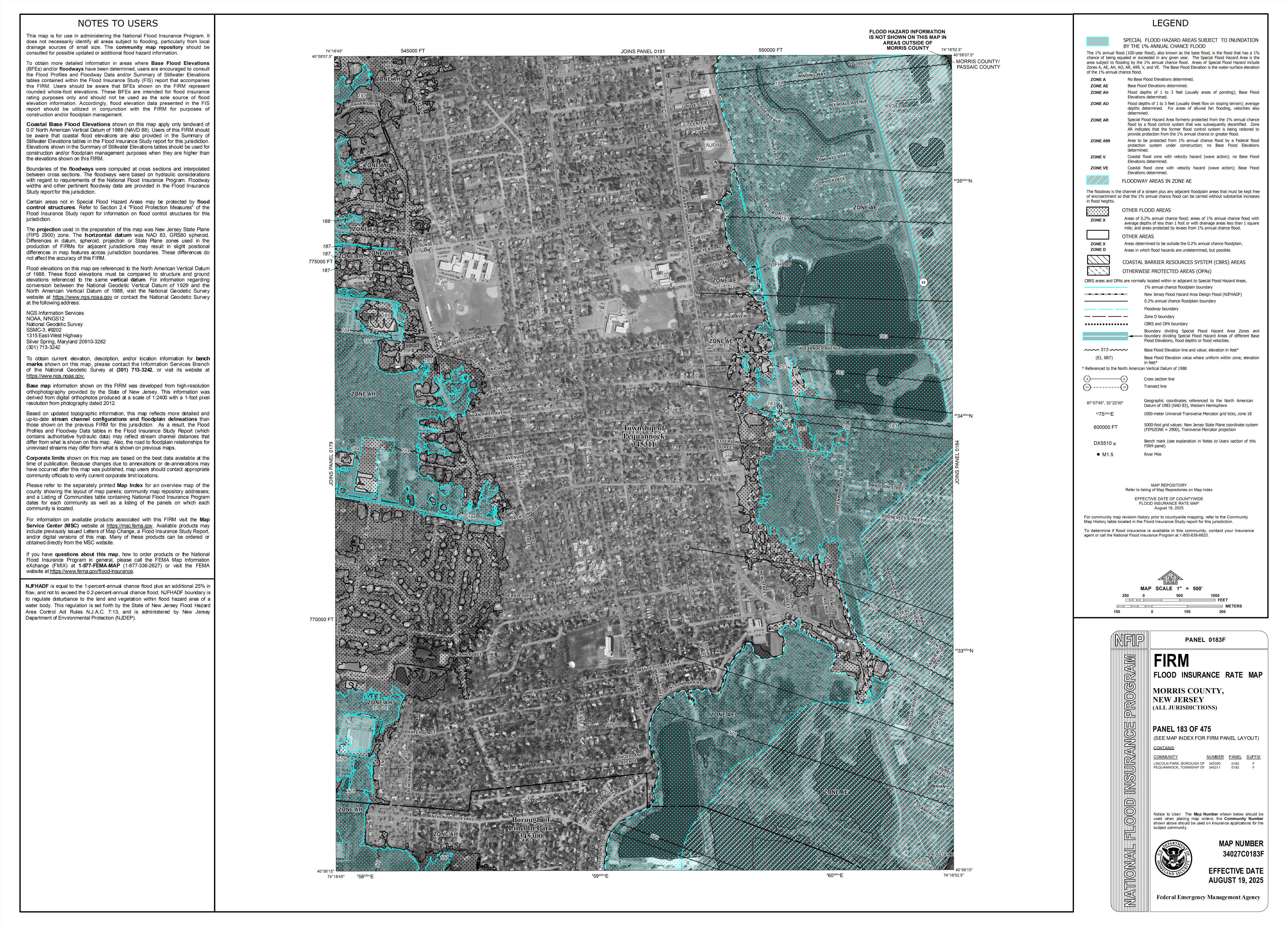1288x926 pixels.
Task: Click the Special Flood Hazard Areas cyan swatch
Action: click(x=1098, y=41)
